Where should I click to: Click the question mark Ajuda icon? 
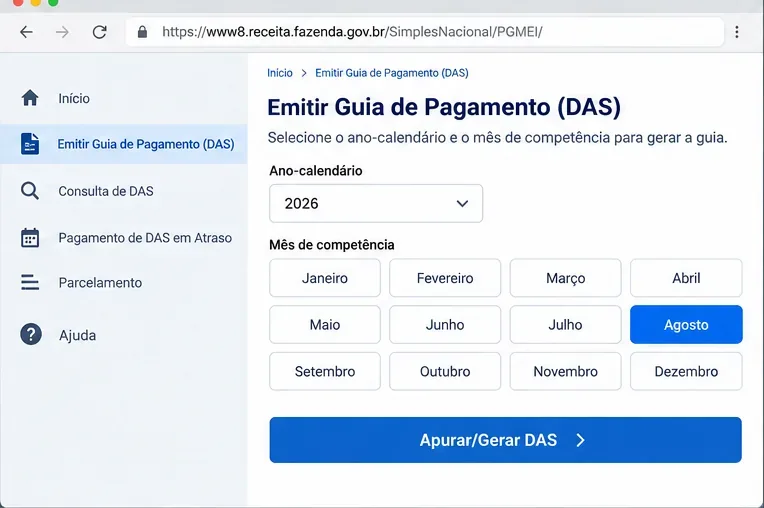coord(31,335)
